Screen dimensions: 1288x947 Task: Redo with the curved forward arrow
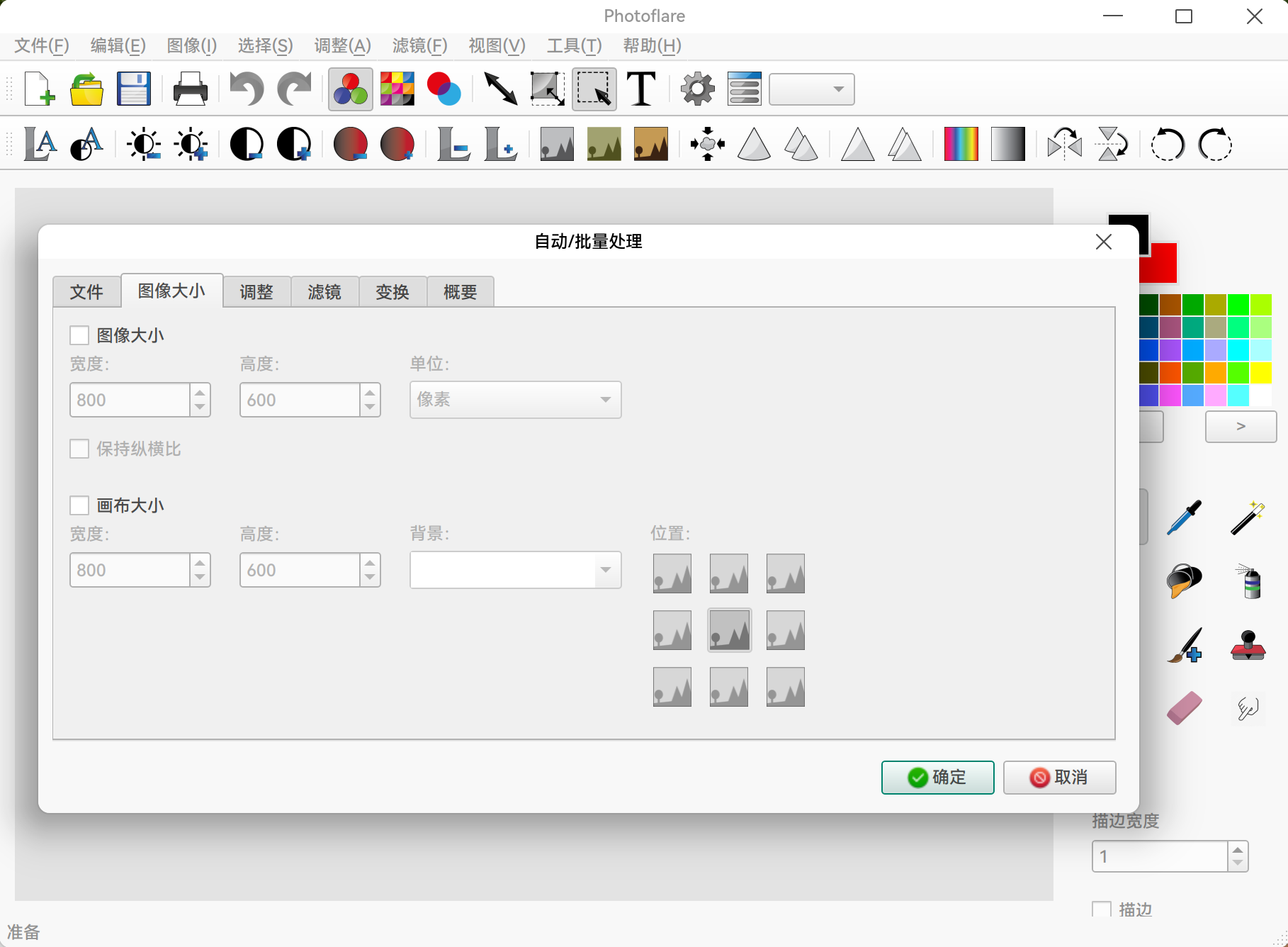coord(294,89)
